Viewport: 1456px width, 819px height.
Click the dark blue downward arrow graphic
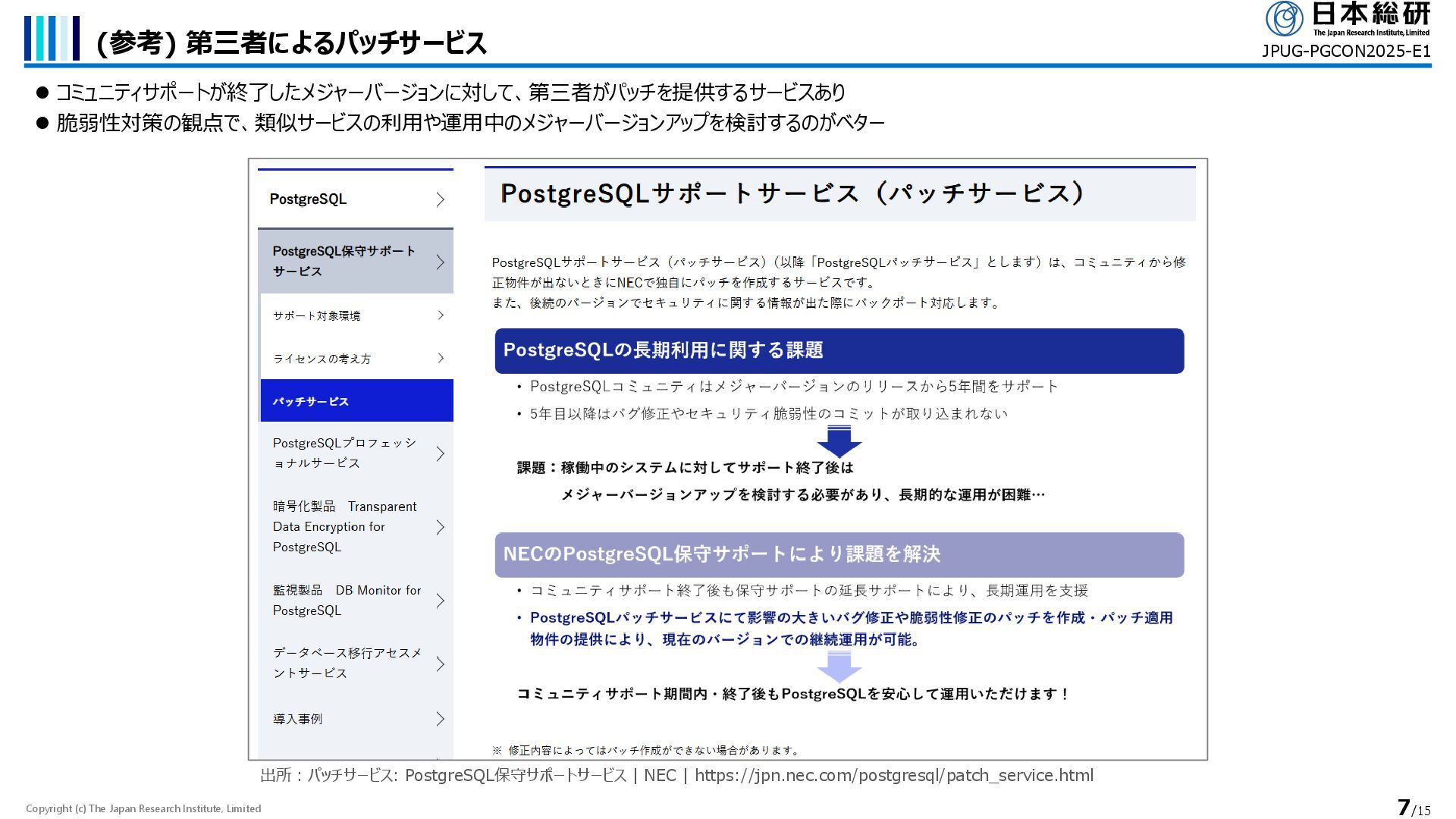[x=839, y=441]
